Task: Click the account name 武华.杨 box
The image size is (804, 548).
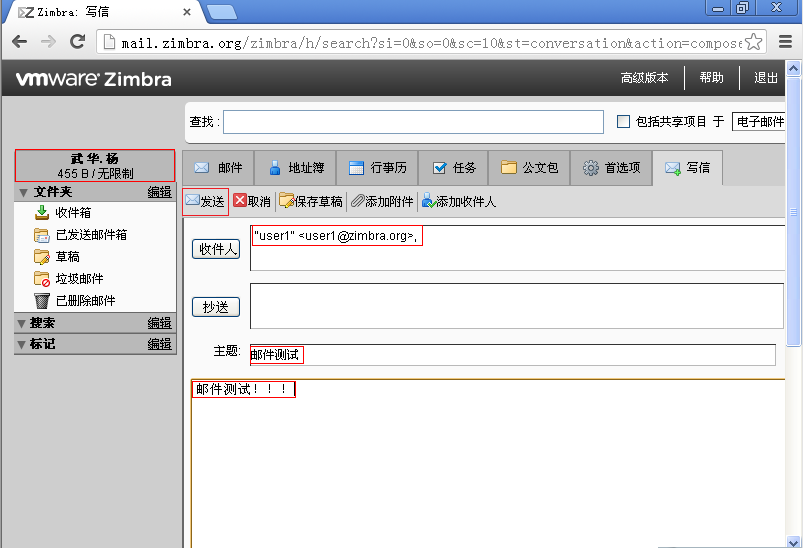Action: click(95, 166)
